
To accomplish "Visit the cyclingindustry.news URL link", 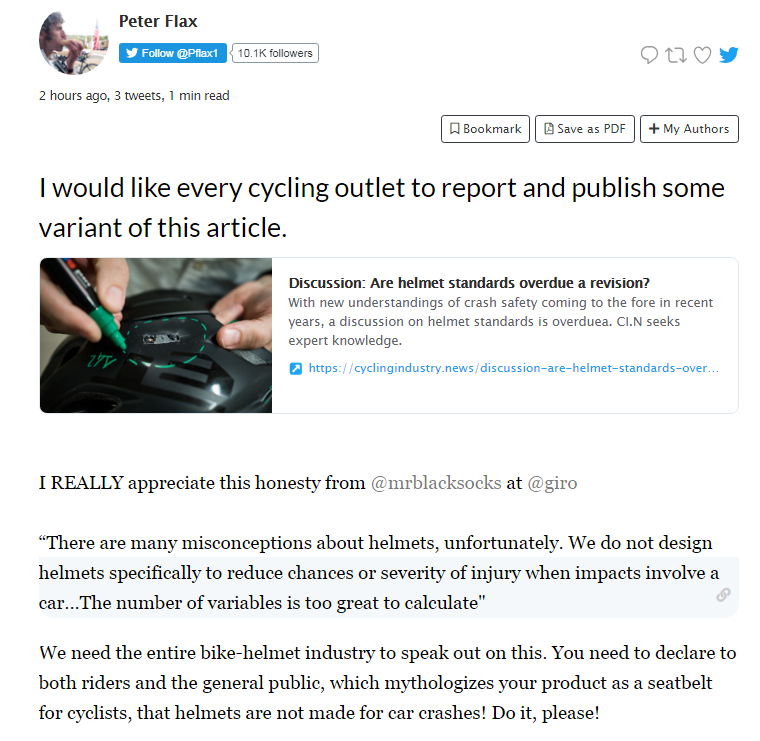I will tap(513, 369).
